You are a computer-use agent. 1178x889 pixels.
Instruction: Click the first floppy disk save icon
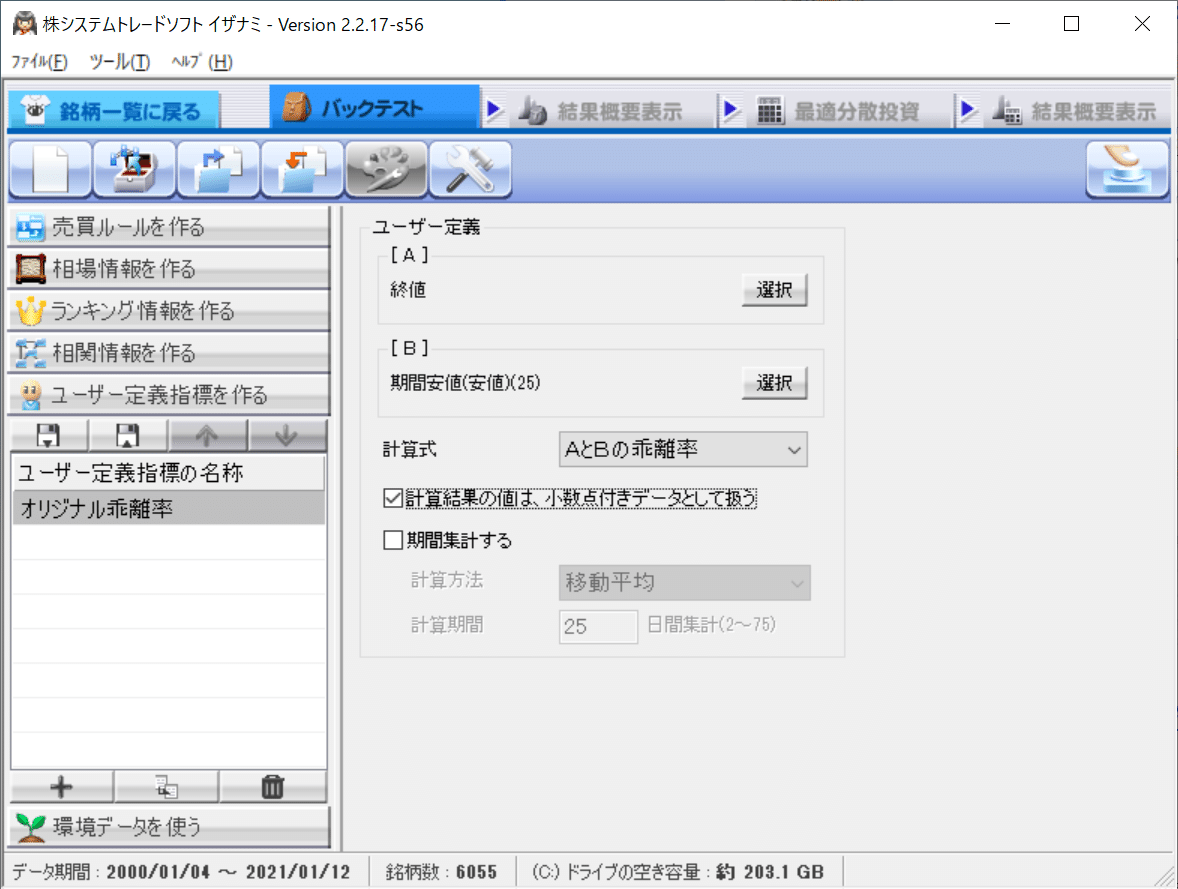(x=49, y=435)
